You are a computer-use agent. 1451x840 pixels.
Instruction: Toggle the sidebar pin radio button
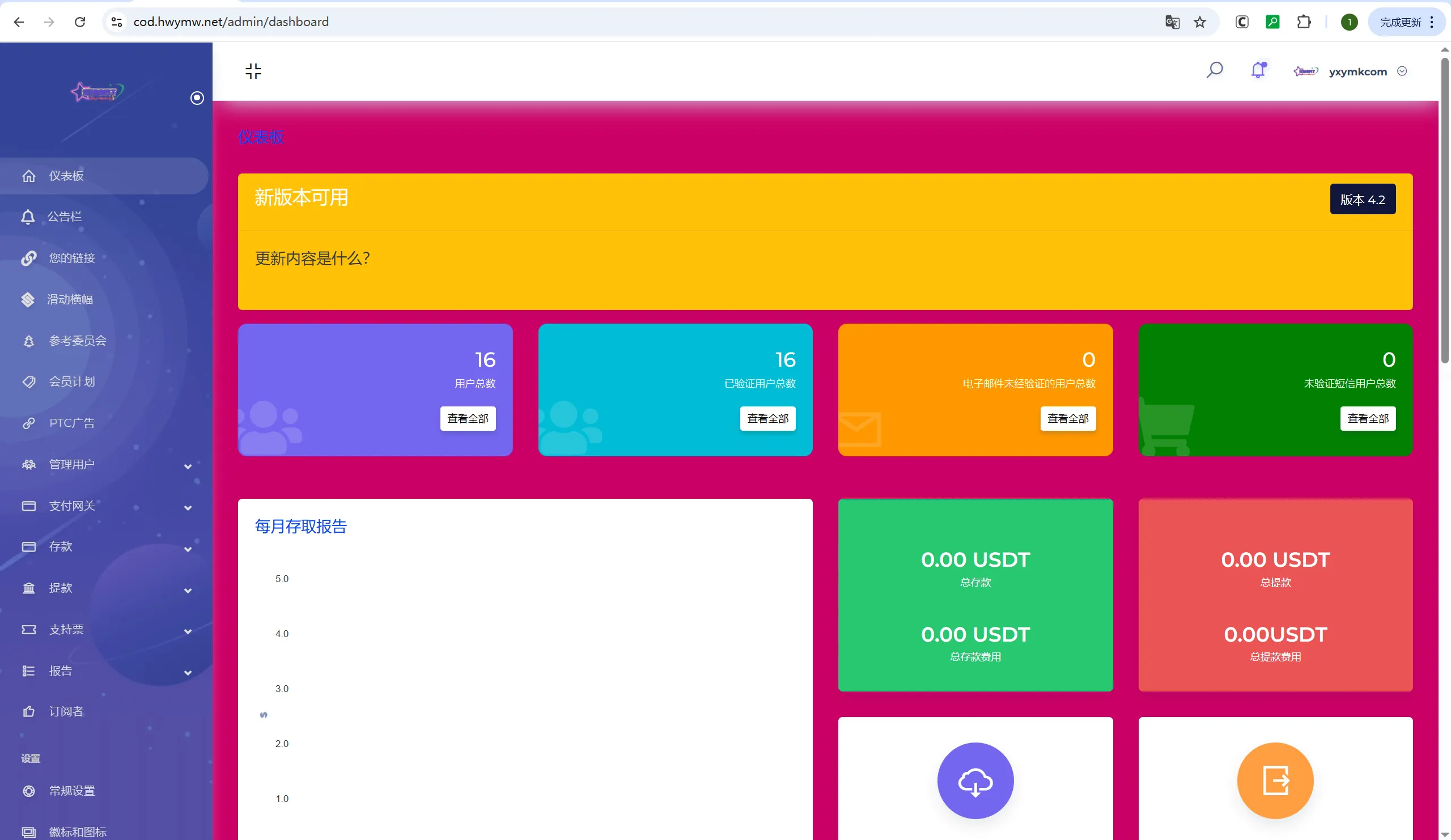[x=197, y=98]
